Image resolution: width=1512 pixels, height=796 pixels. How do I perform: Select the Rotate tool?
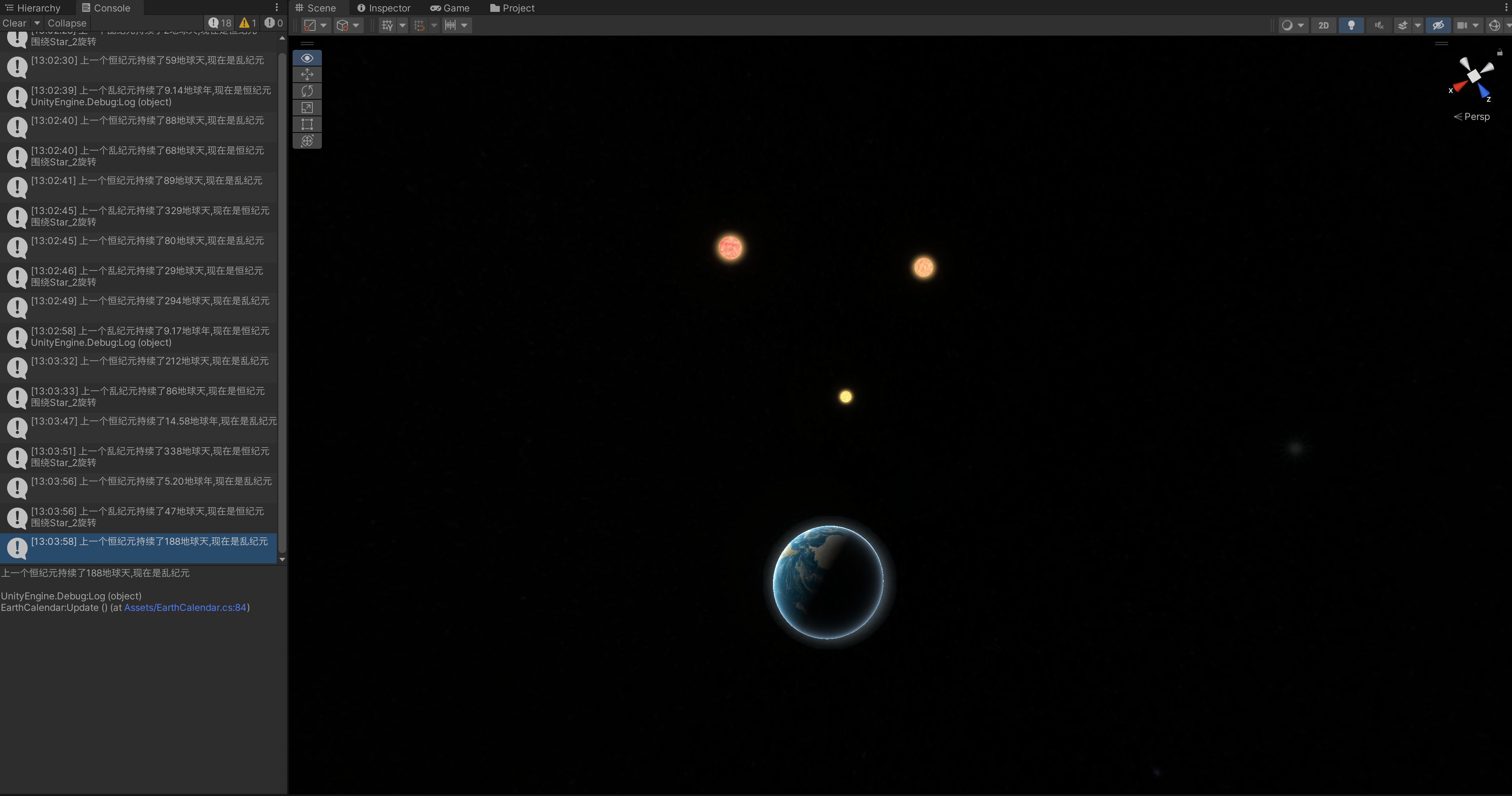click(x=307, y=91)
